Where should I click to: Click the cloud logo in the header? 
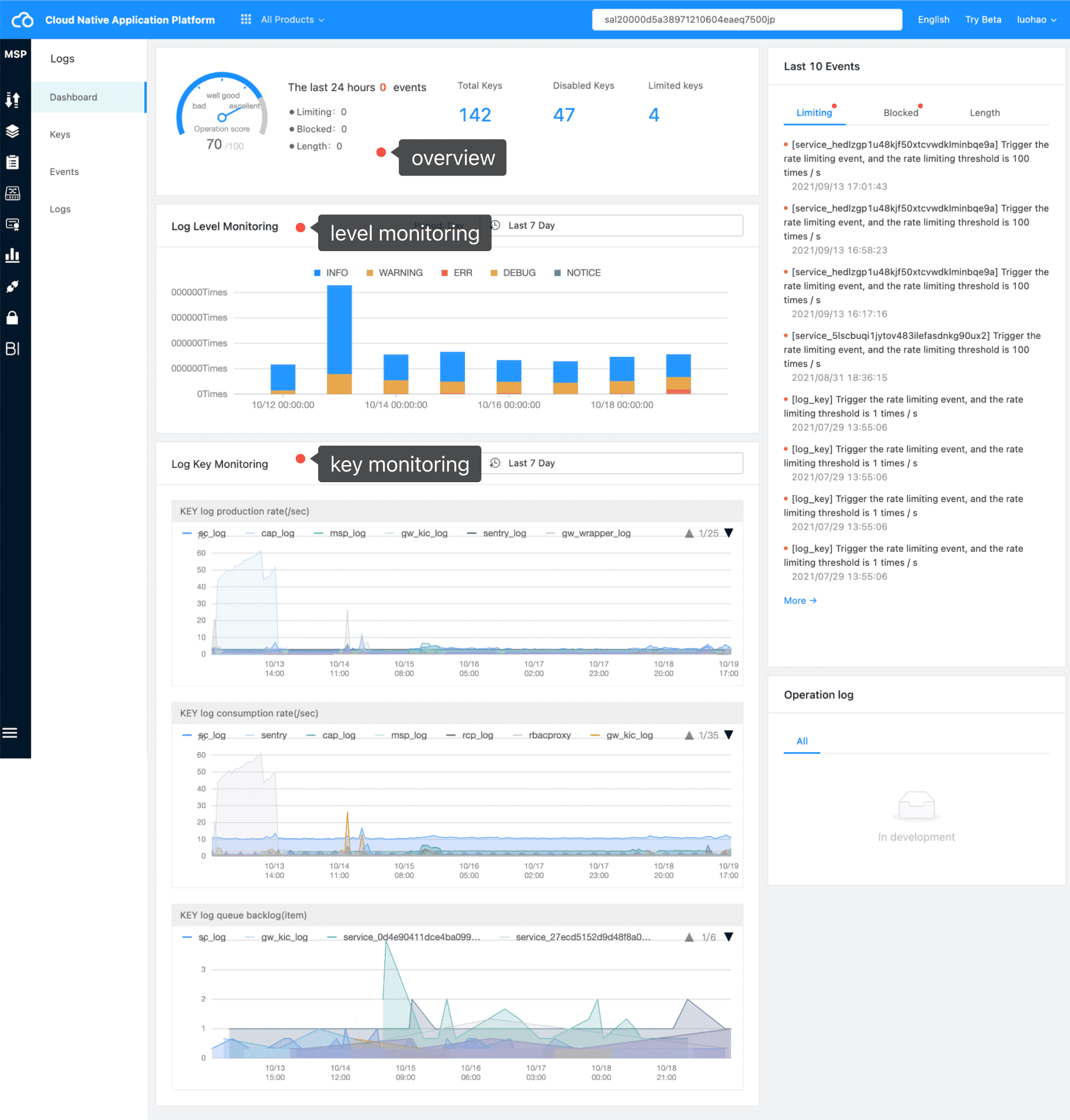point(22,19)
